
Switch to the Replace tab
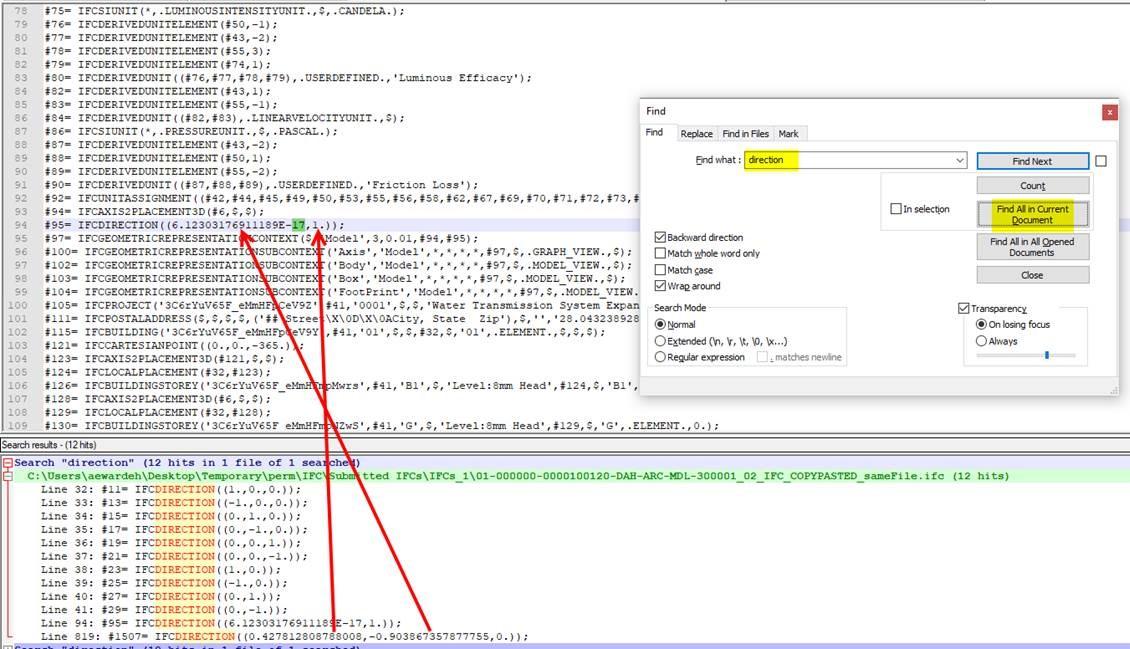696,134
